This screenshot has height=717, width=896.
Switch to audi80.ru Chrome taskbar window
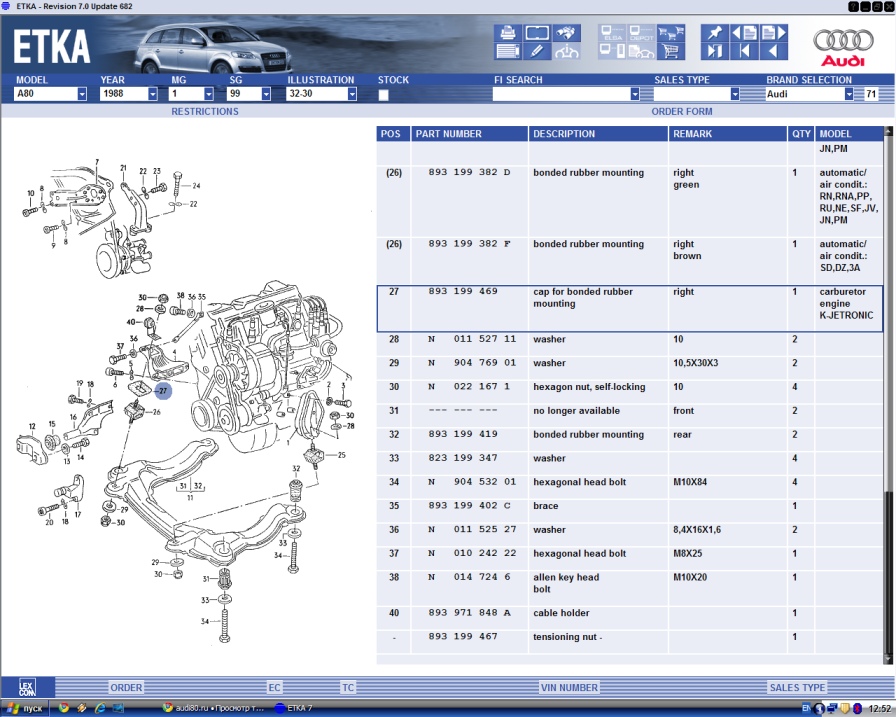[213, 708]
